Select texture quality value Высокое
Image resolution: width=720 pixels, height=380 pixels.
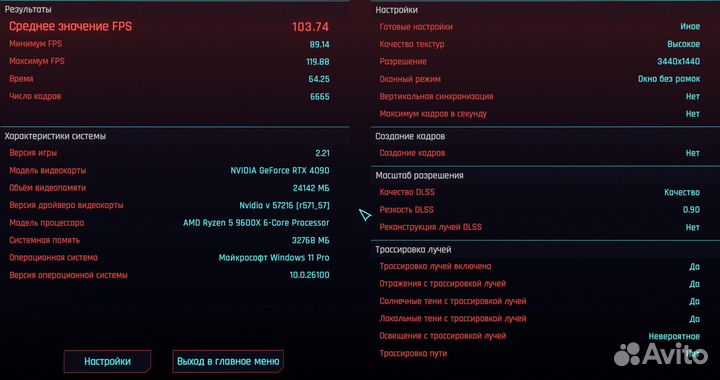[x=683, y=45]
